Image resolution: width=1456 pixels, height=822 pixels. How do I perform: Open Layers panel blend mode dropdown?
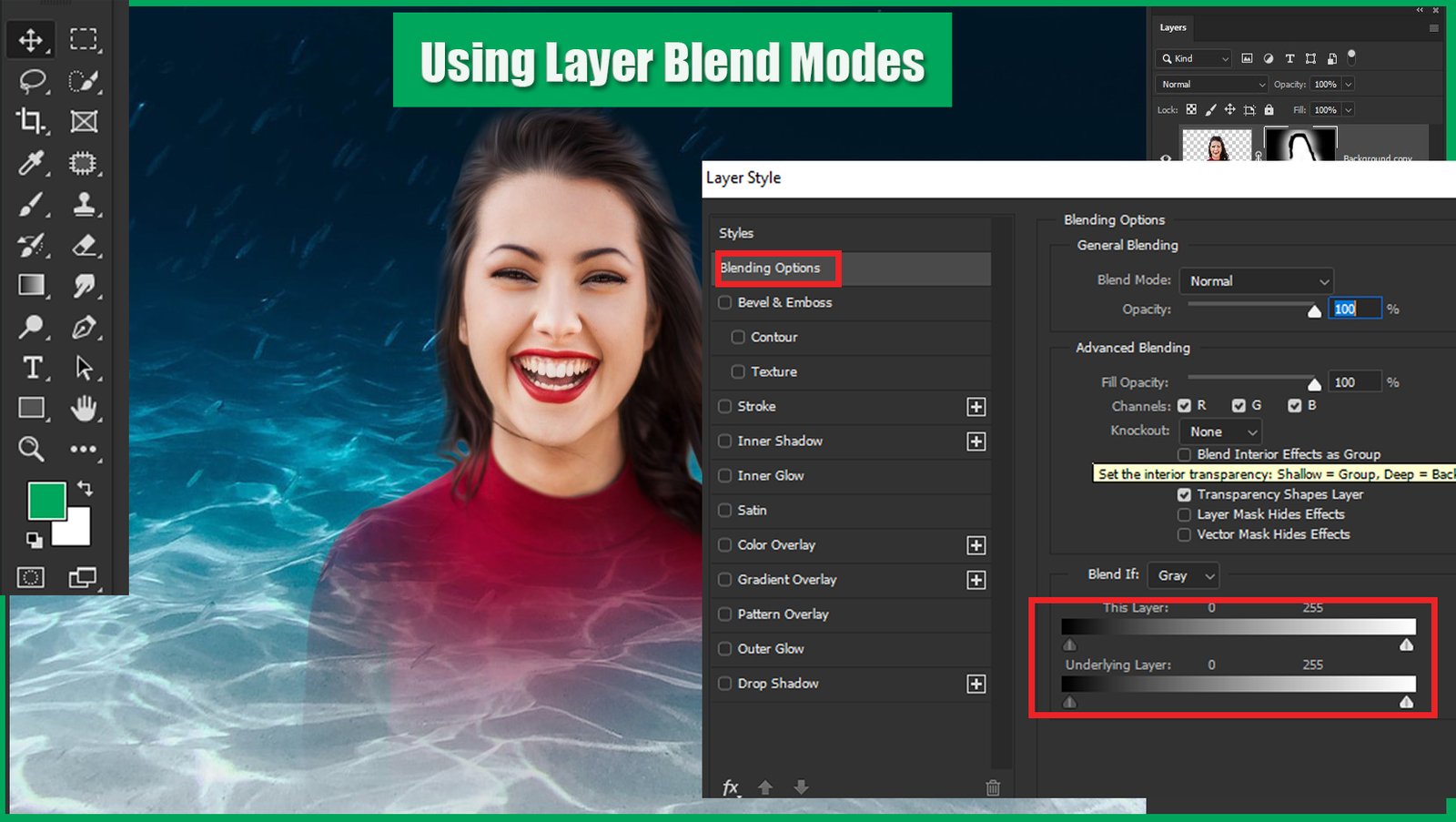point(1212,84)
